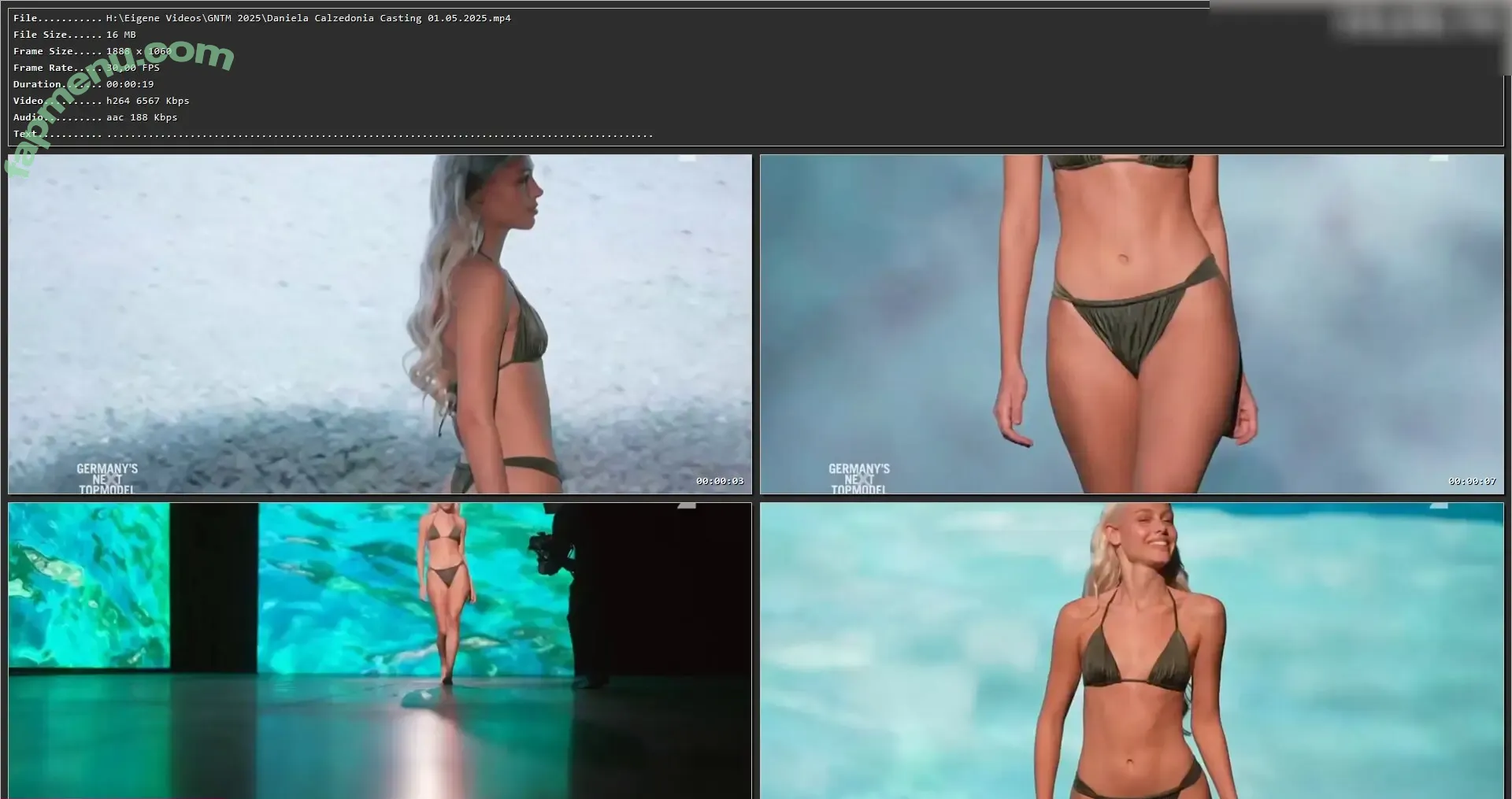Click the Video h264 6567 Kbps line
Image resolution: width=1512 pixels, height=799 pixels.
click(x=101, y=101)
